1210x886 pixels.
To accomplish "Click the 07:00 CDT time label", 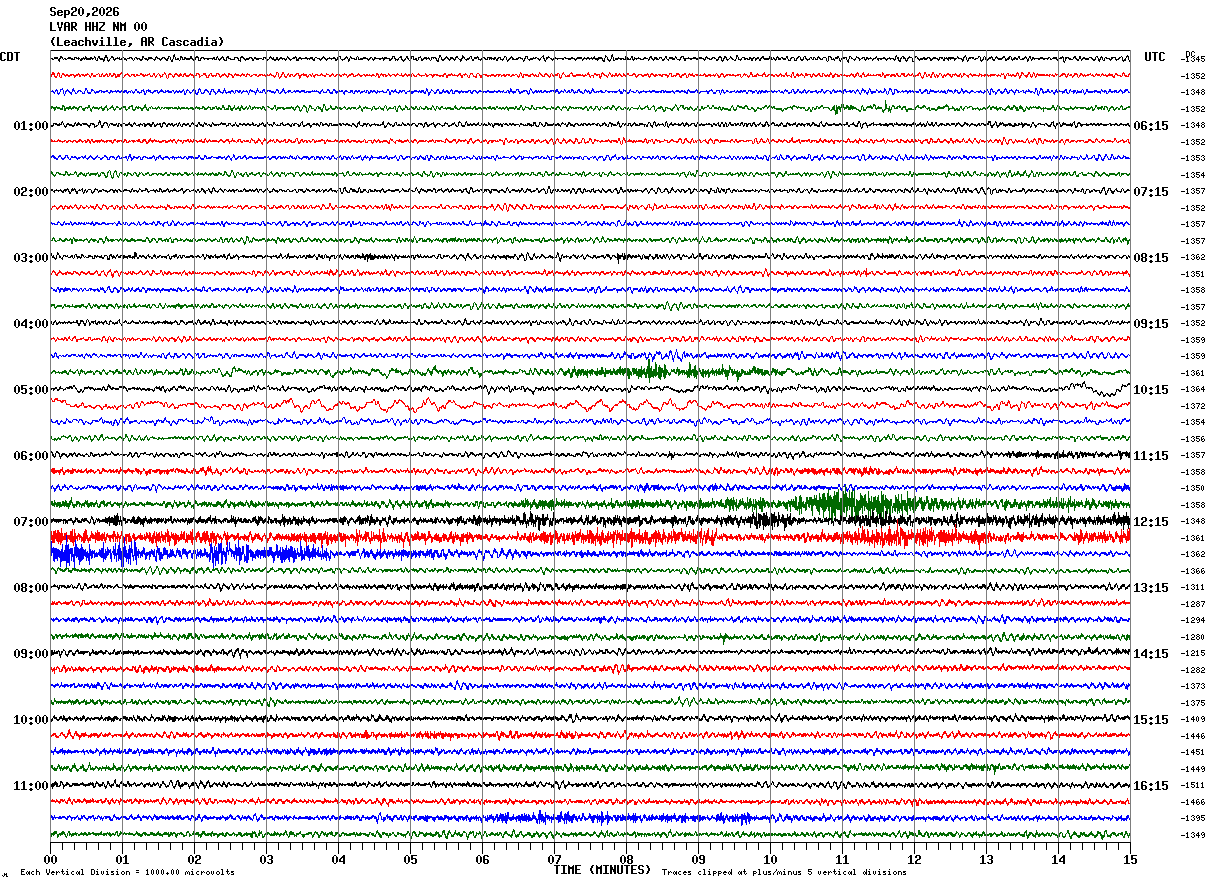I will coord(30,522).
